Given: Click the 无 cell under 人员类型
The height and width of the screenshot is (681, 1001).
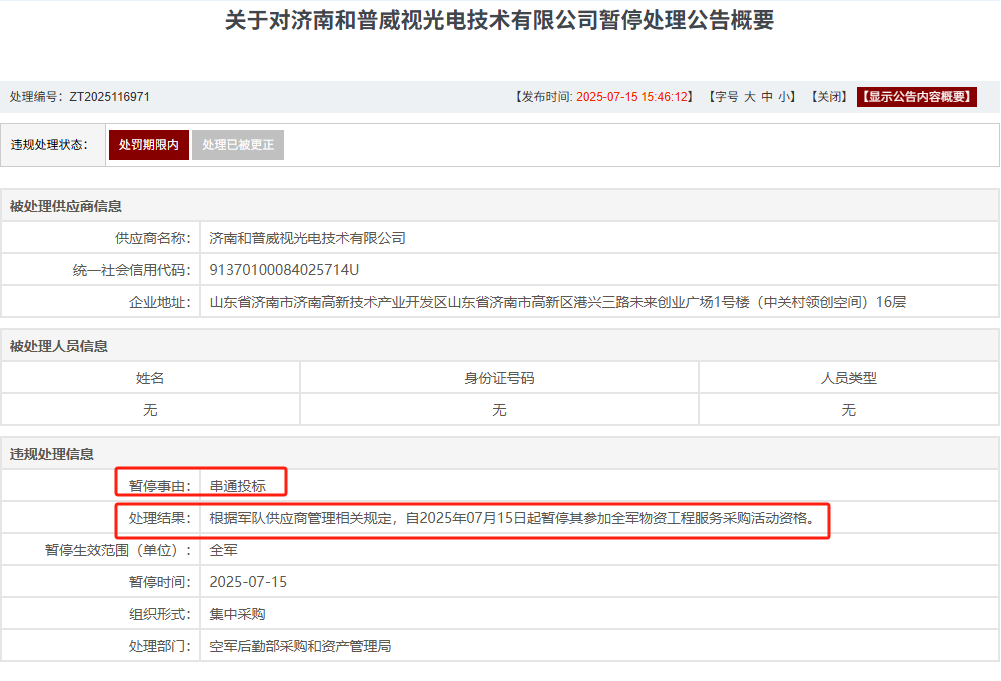Looking at the screenshot, I should click(848, 410).
